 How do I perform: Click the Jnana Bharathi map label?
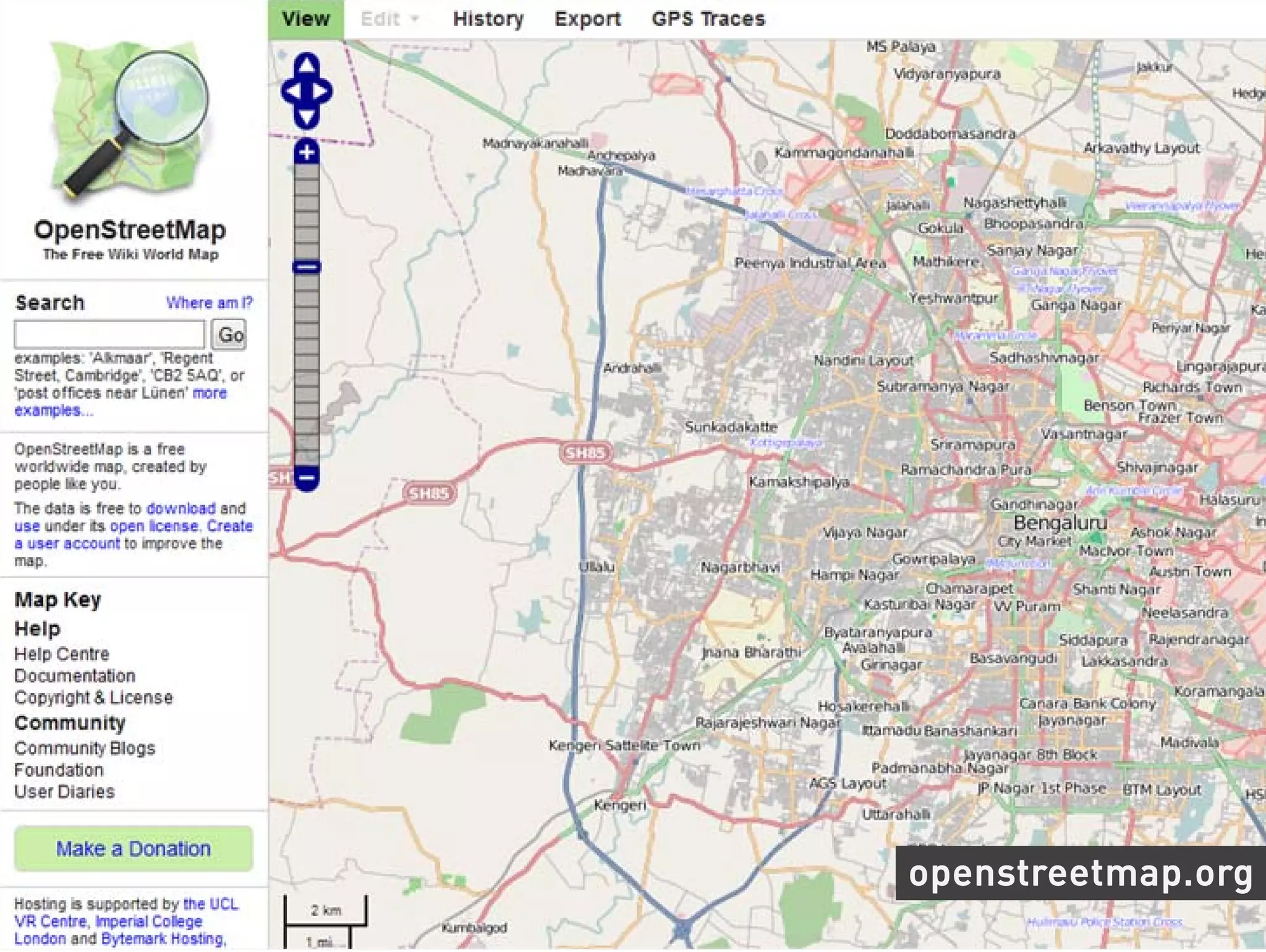tap(751, 652)
